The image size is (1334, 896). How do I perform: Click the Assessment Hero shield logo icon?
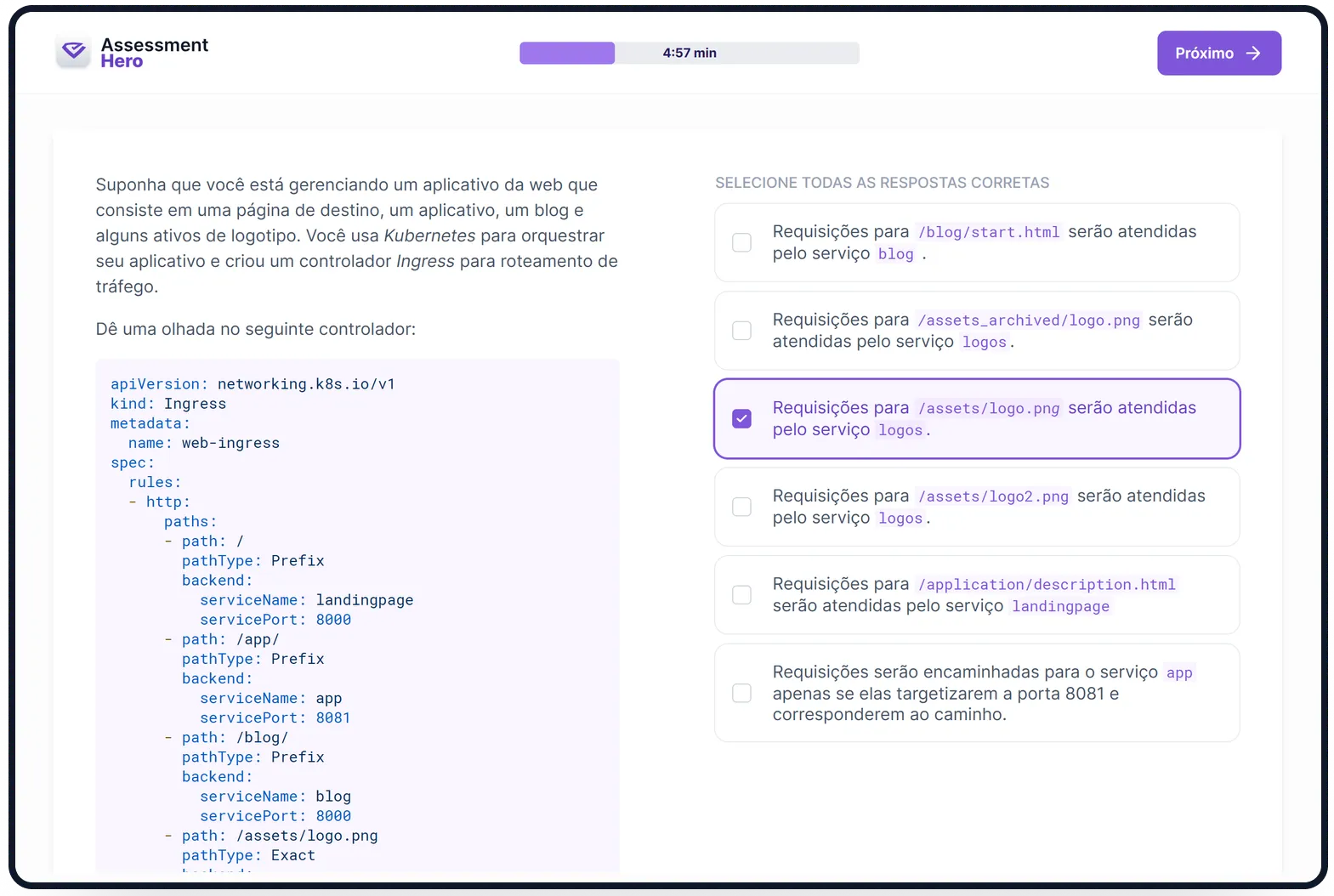tap(74, 52)
